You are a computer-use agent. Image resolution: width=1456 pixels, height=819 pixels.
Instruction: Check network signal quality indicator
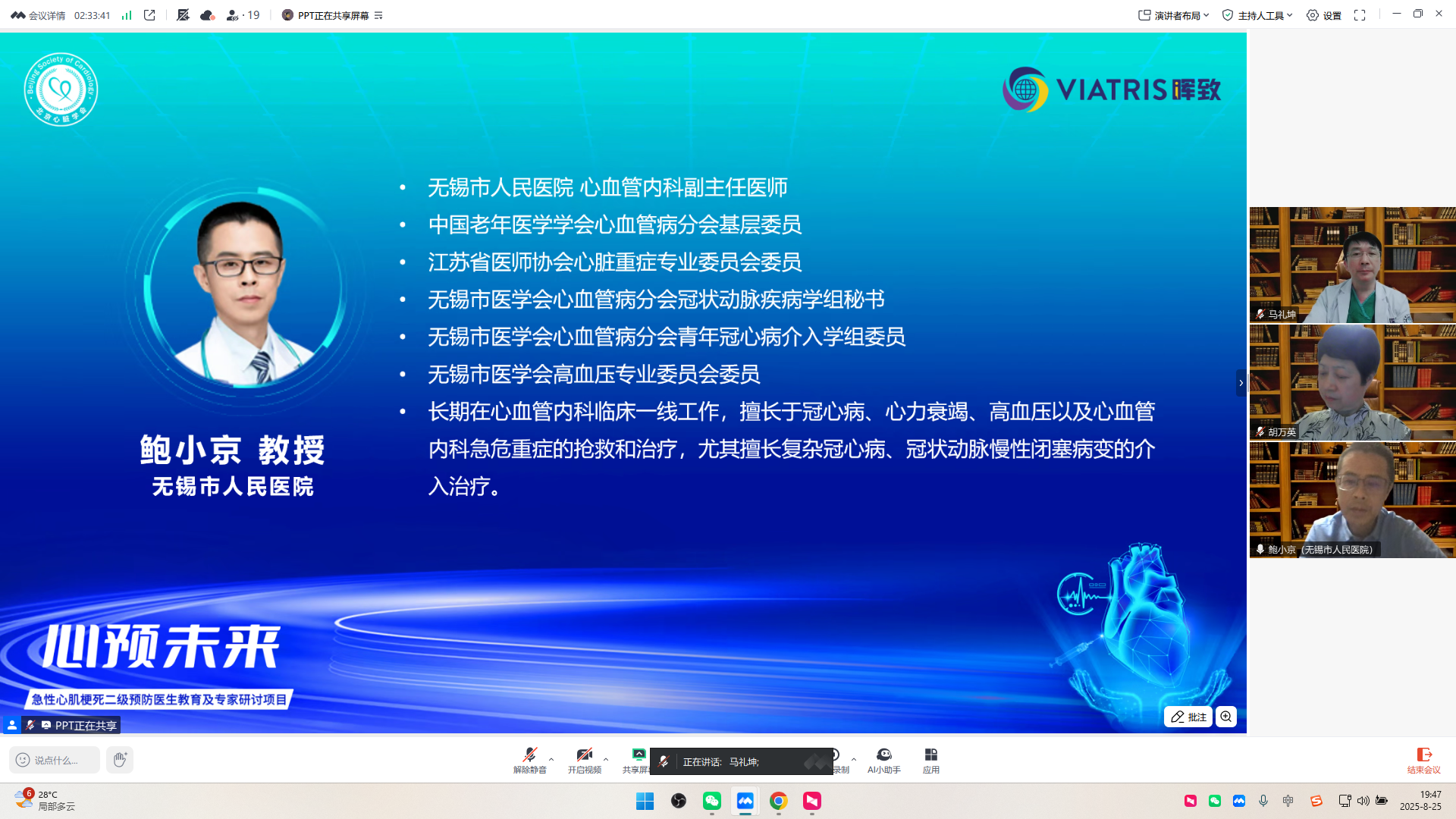[x=126, y=14]
